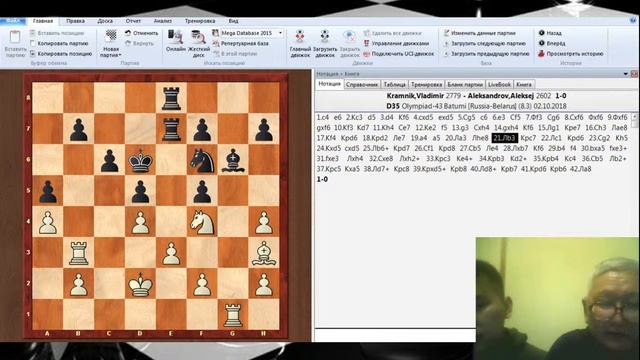The image size is (640, 360).
Task: Click the Новая партия chessboard icon
Action: [x=111, y=36]
